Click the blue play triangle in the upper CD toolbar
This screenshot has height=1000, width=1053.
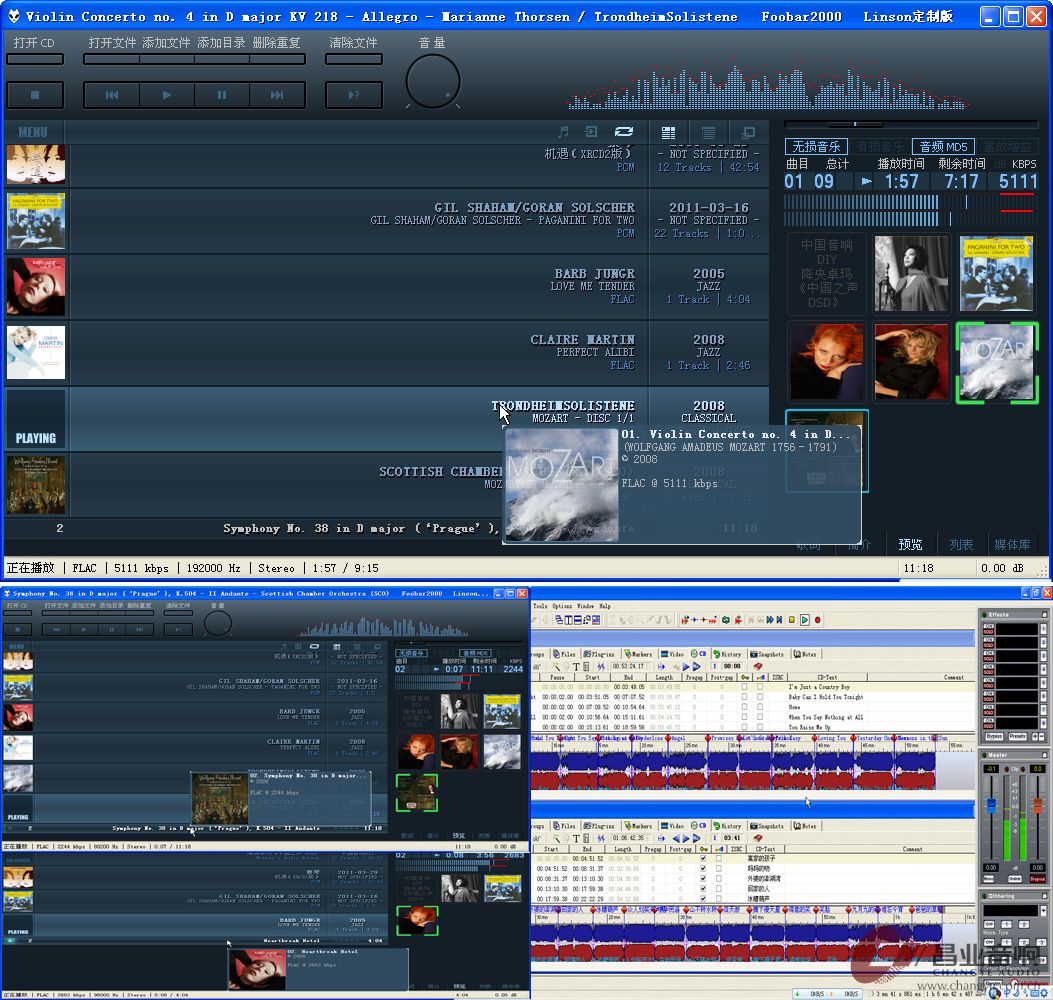click(x=686, y=667)
